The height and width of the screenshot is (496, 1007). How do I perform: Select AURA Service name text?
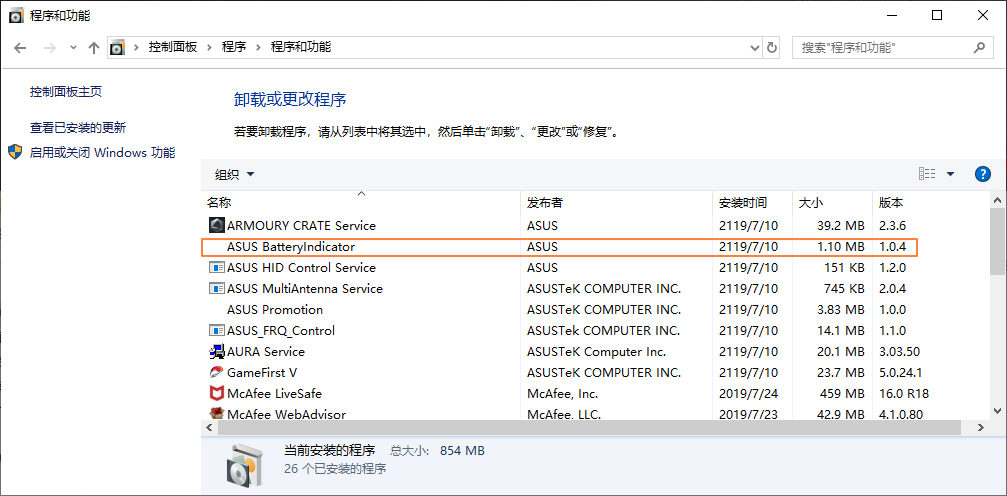[266, 351]
